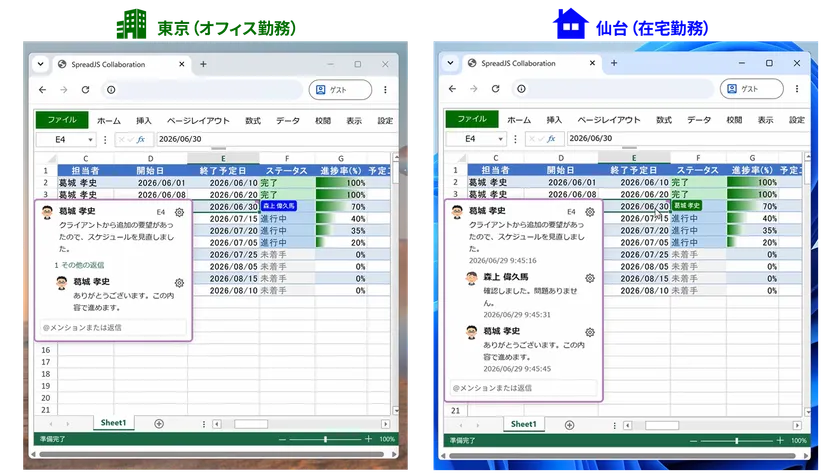Expand name box dropdown in Sendai spreadsheet
This screenshot has width=840, height=473.
pos(500,139)
